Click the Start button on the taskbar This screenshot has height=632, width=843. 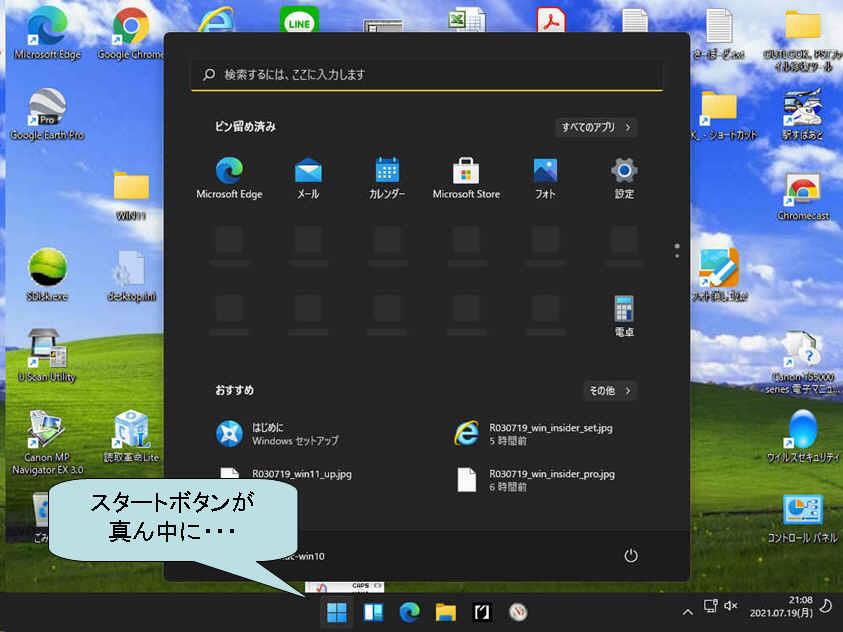pyautogui.click(x=337, y=612)
